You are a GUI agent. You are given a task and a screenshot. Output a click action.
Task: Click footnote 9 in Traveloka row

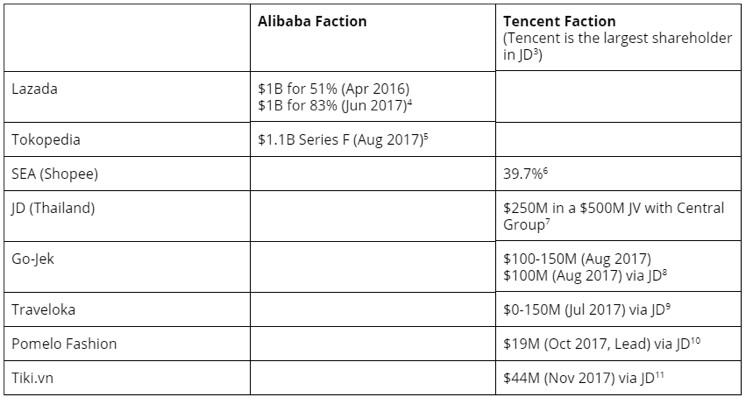(668, 306)
